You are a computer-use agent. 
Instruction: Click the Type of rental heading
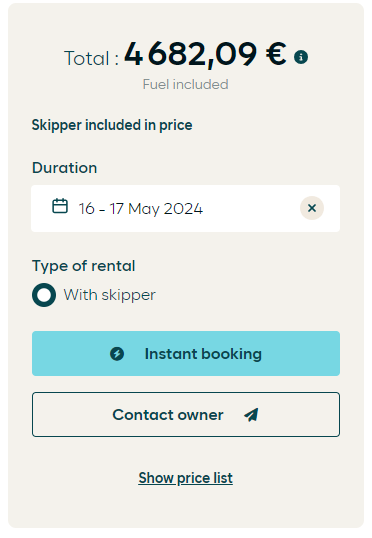(x=84, y=266)
